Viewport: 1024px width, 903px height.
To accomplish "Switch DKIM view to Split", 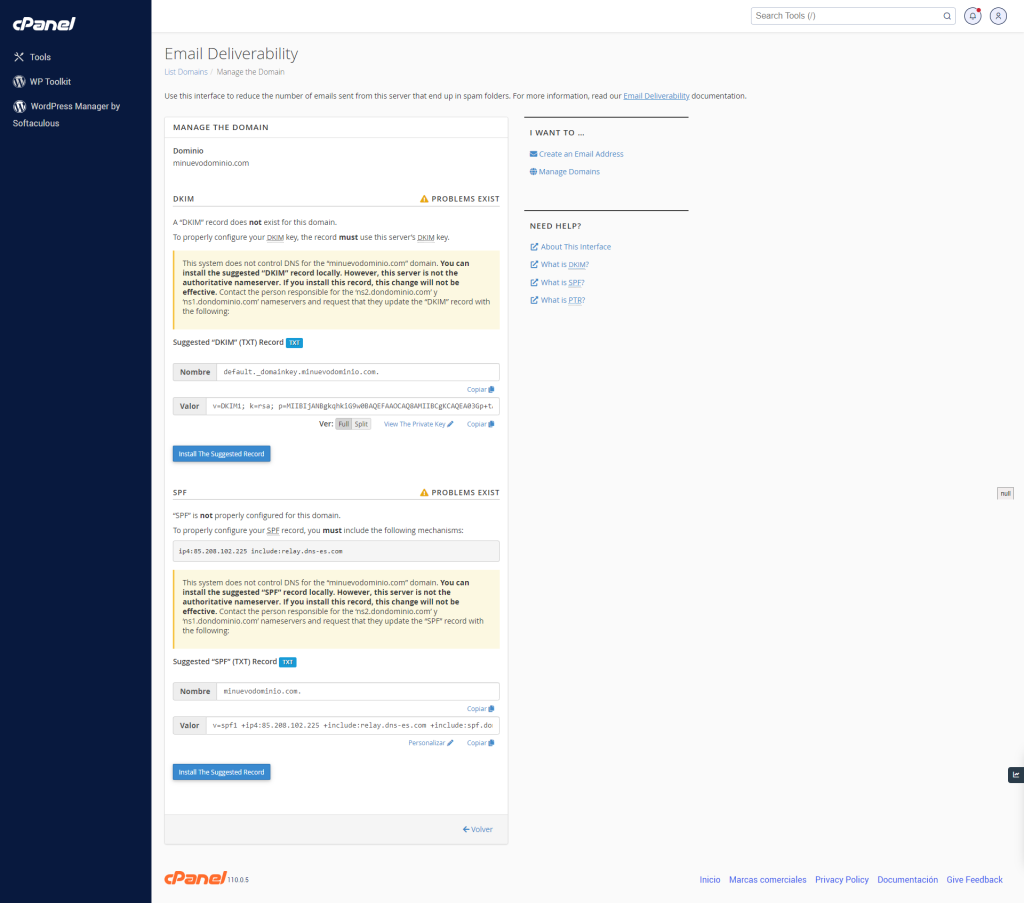I will click(x=361, y=424).
